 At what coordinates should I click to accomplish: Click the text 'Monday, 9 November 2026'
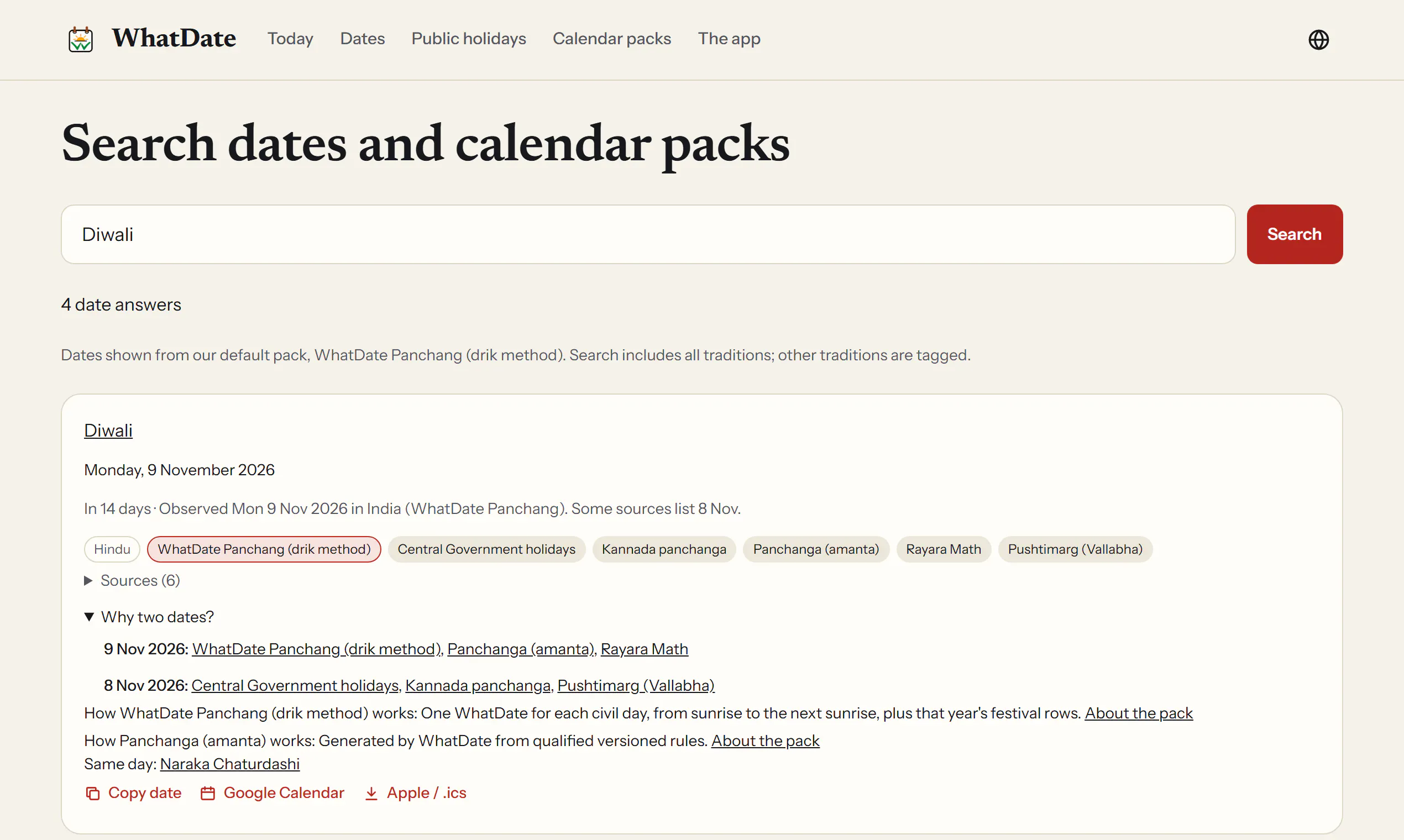click(179, 470)
